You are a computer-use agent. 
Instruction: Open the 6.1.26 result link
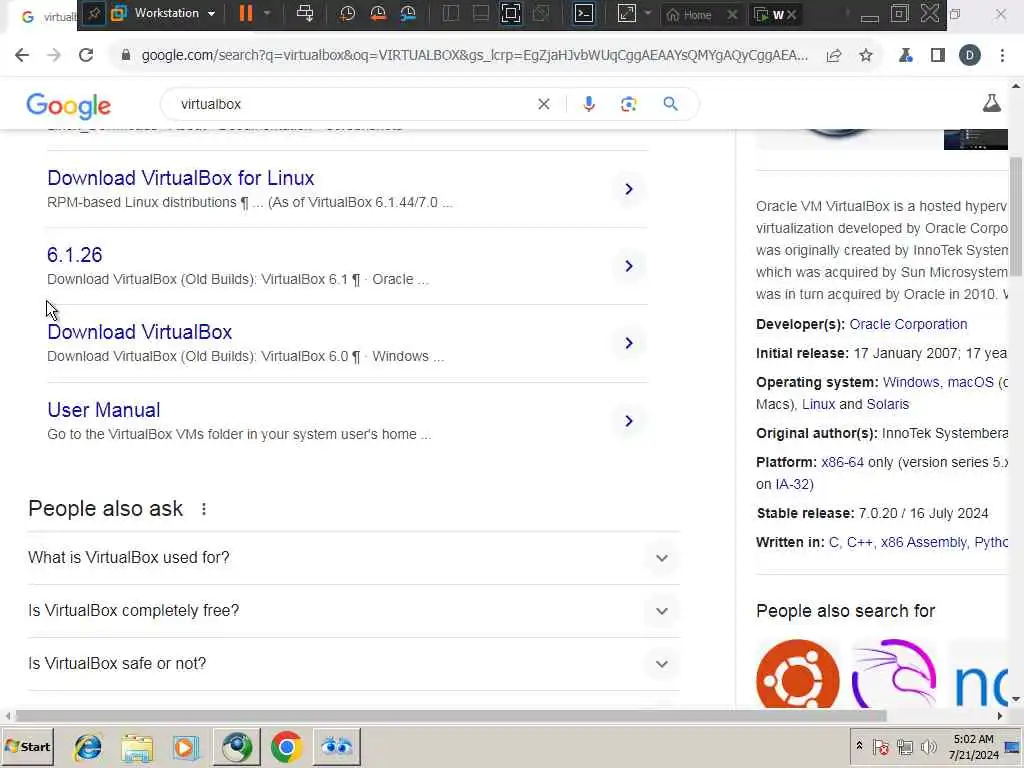(74, 255)
